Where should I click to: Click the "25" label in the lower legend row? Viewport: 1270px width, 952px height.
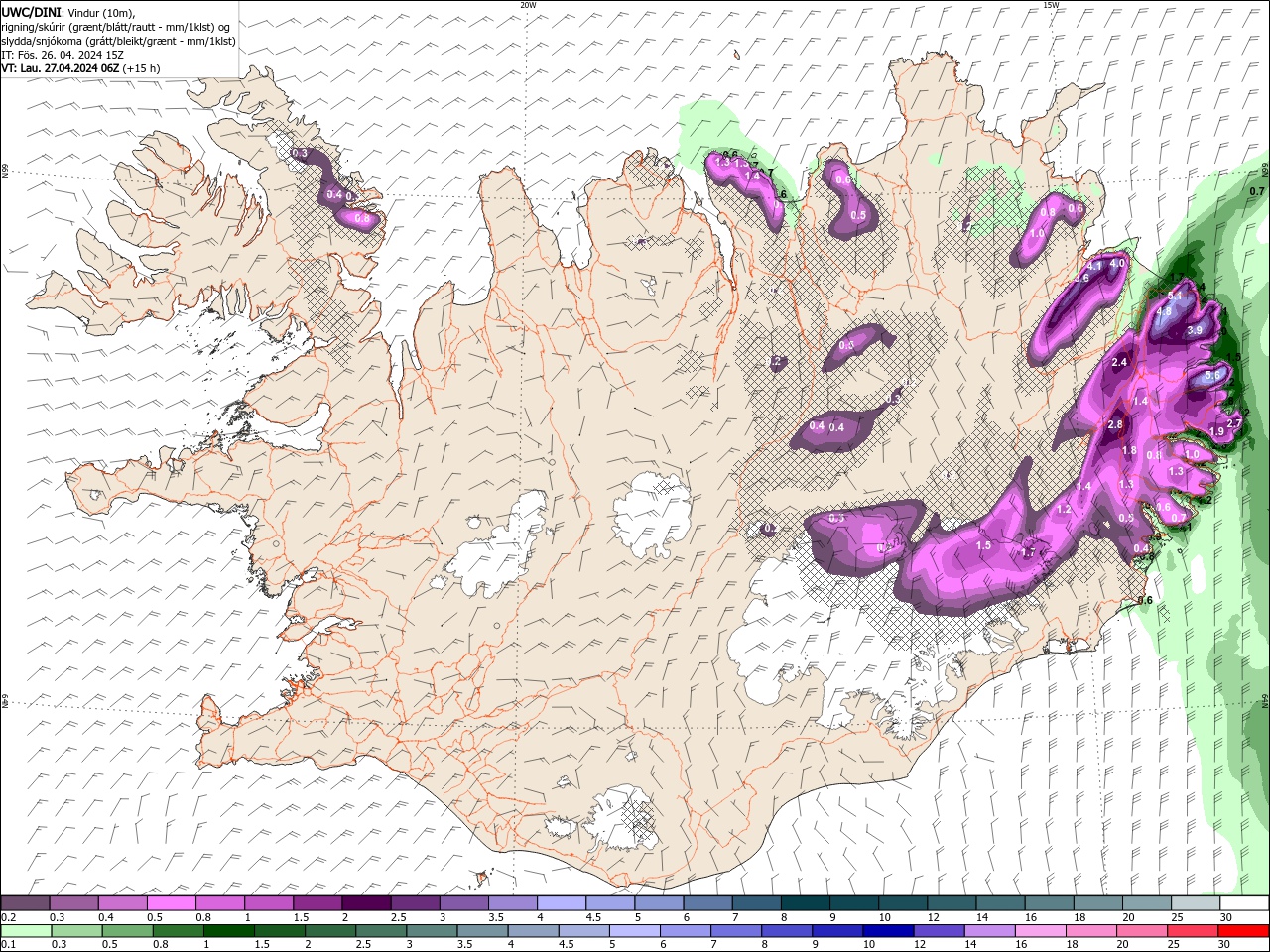(1176, 945)
